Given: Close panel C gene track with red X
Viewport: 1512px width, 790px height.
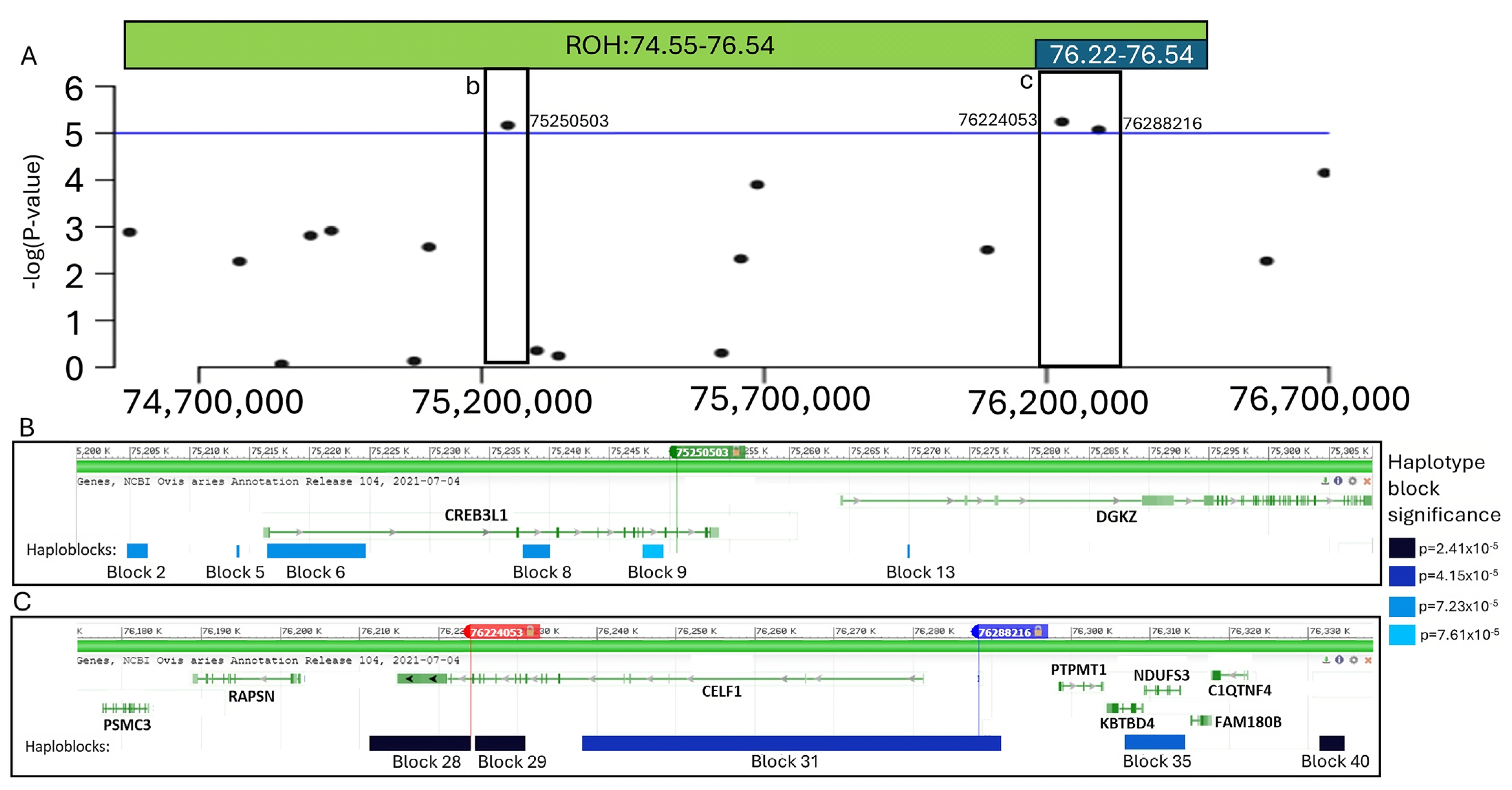Looking at the screenshot, I should [x=1368, y=660].
